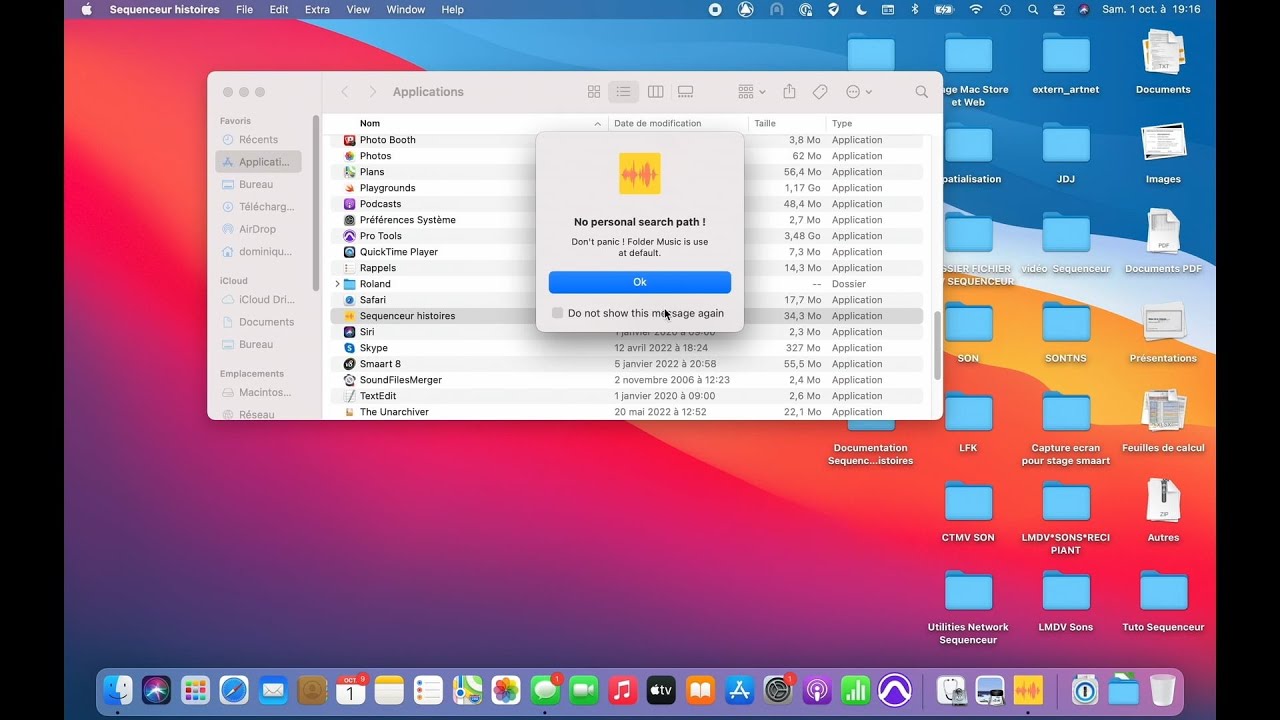Switch Finder to icon view
The height and width of the screenshot is (720, 1280).
click(x=594, y=92)
